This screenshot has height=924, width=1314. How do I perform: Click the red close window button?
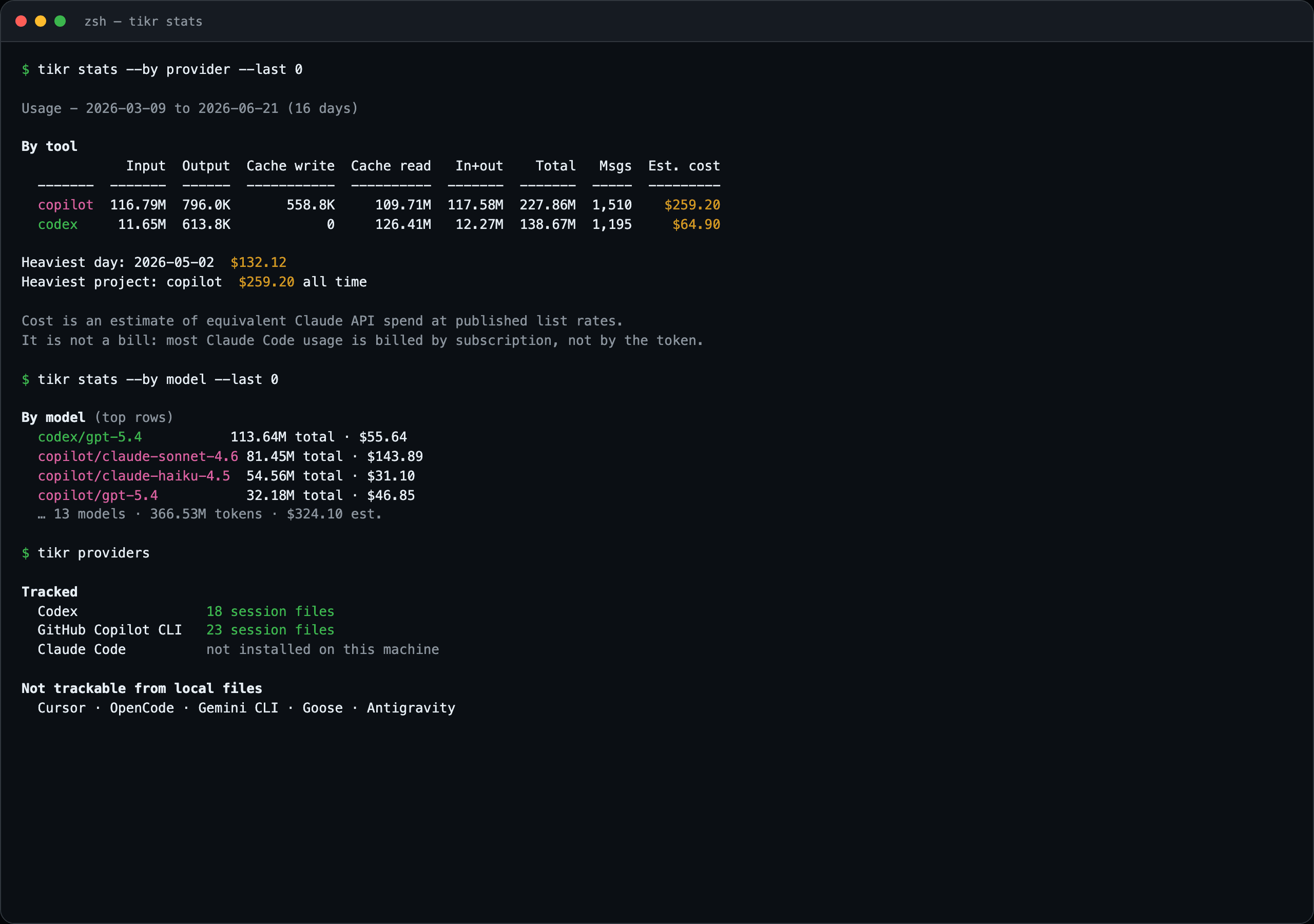point(21,21)
